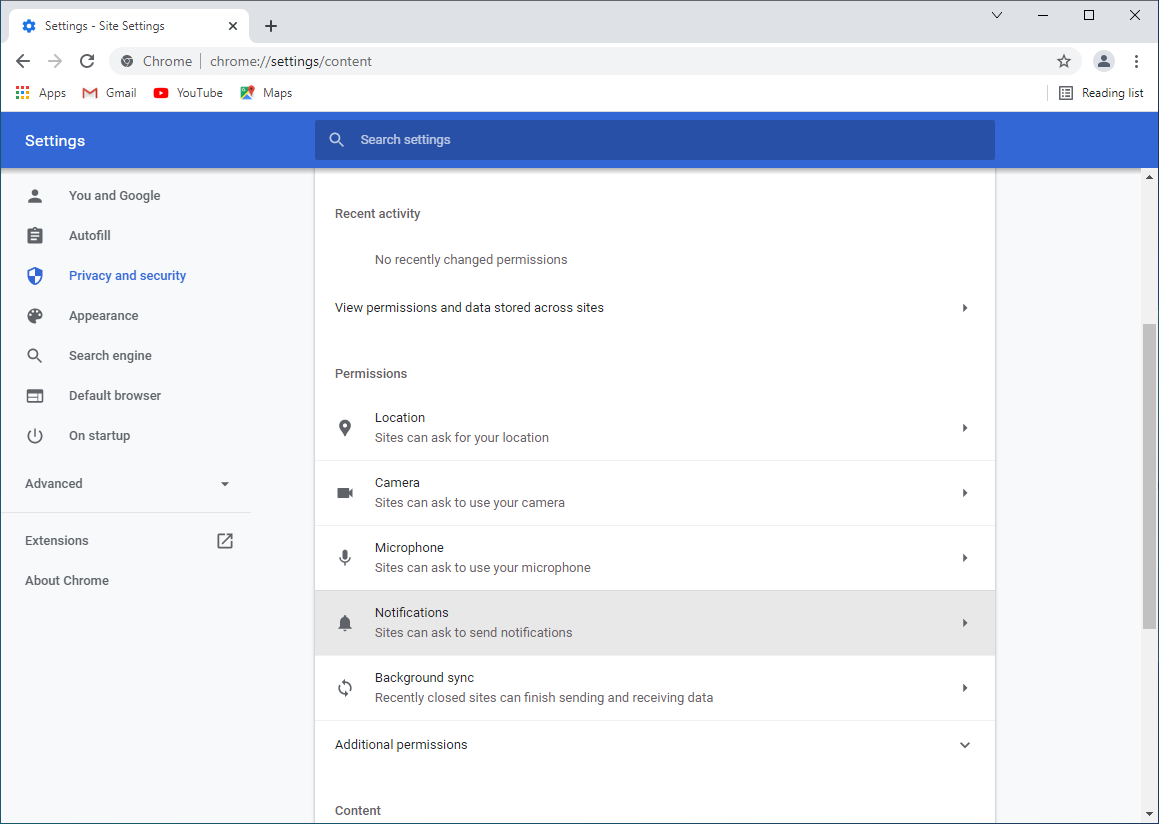Click the Microphone permission icon
The width and height of the screenshot is (1159, 824).
point(345,558)
